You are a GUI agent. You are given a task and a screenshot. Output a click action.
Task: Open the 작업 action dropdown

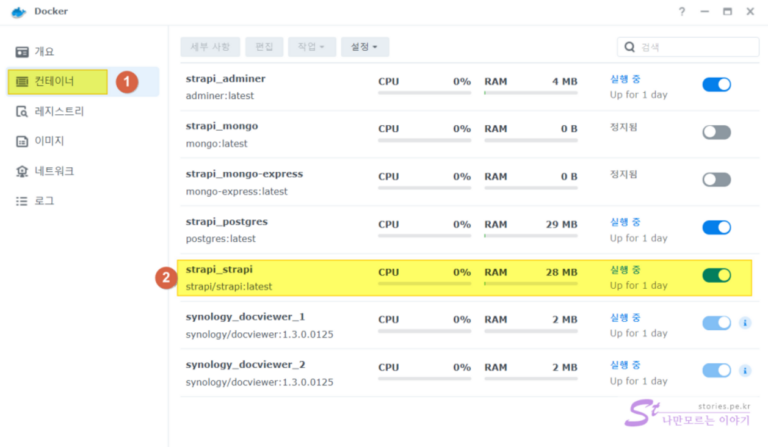click(x=312, y=47)
